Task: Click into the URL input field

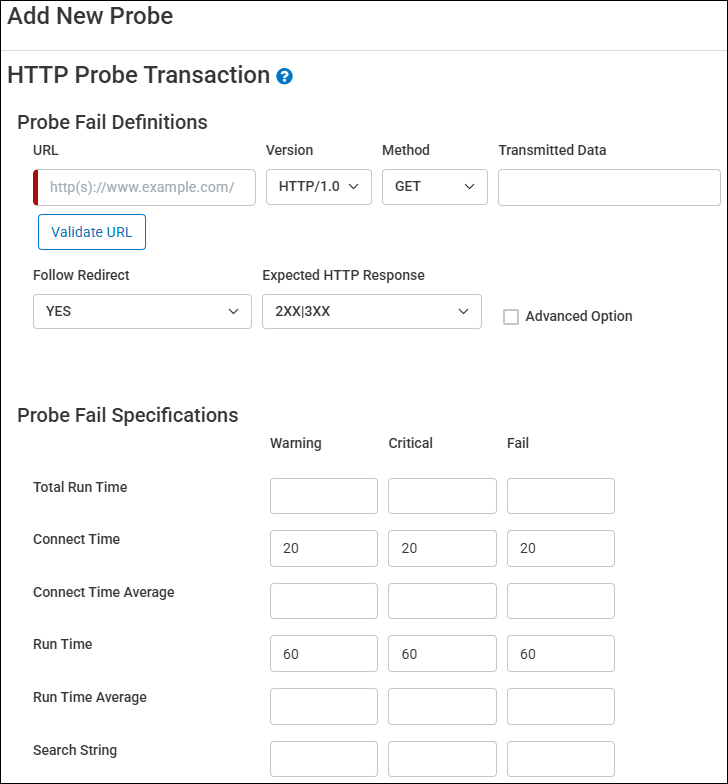Action: point(145,187)
